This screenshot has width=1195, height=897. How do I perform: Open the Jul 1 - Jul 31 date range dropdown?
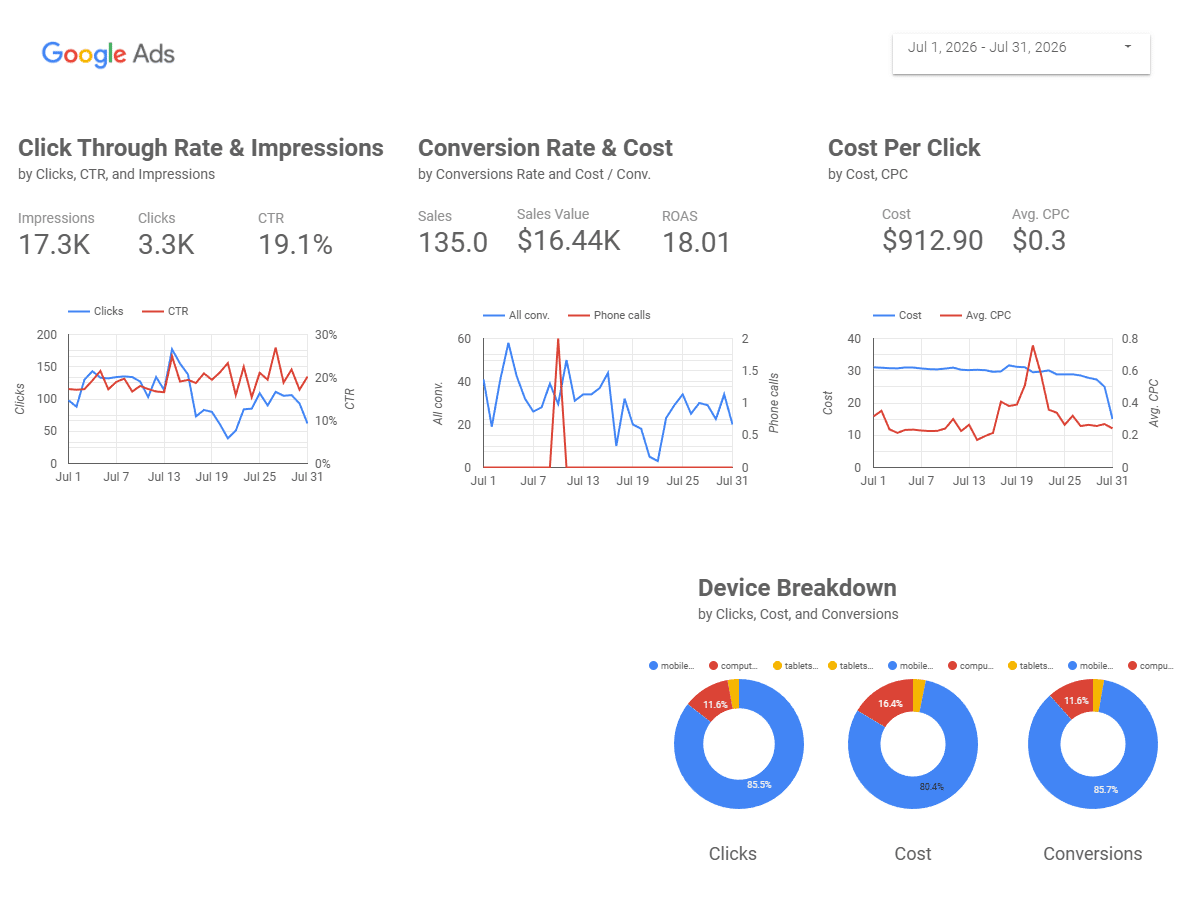coord(1020,53)
